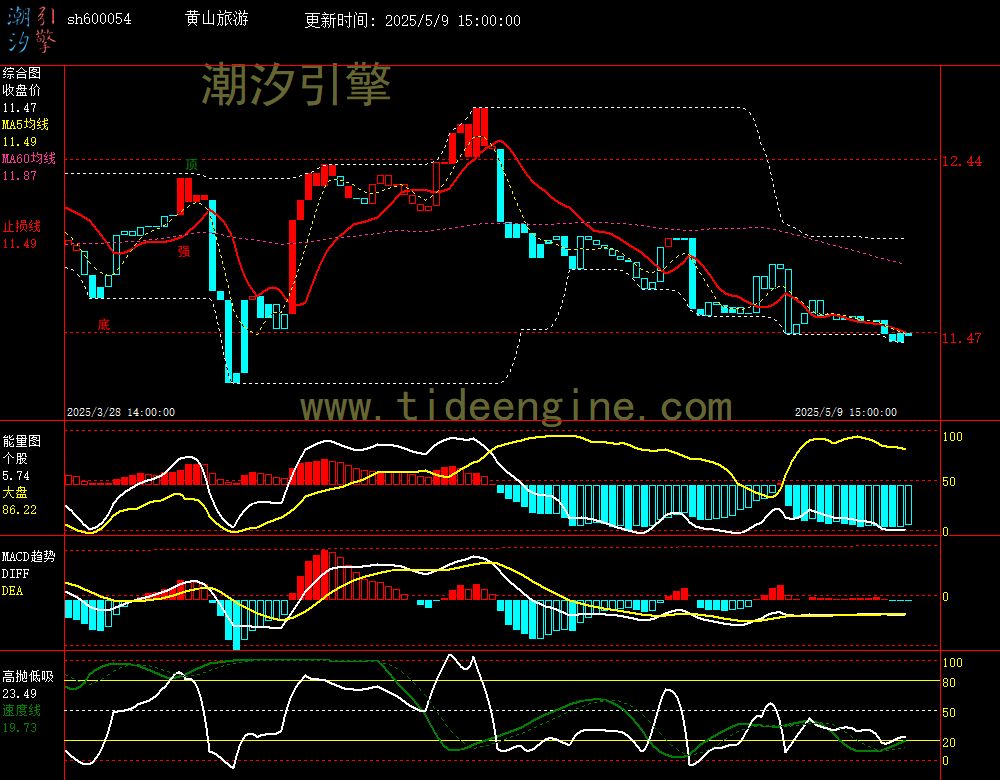
Task: Select the MACD趋势 panel label
Action: click(29, 556)
